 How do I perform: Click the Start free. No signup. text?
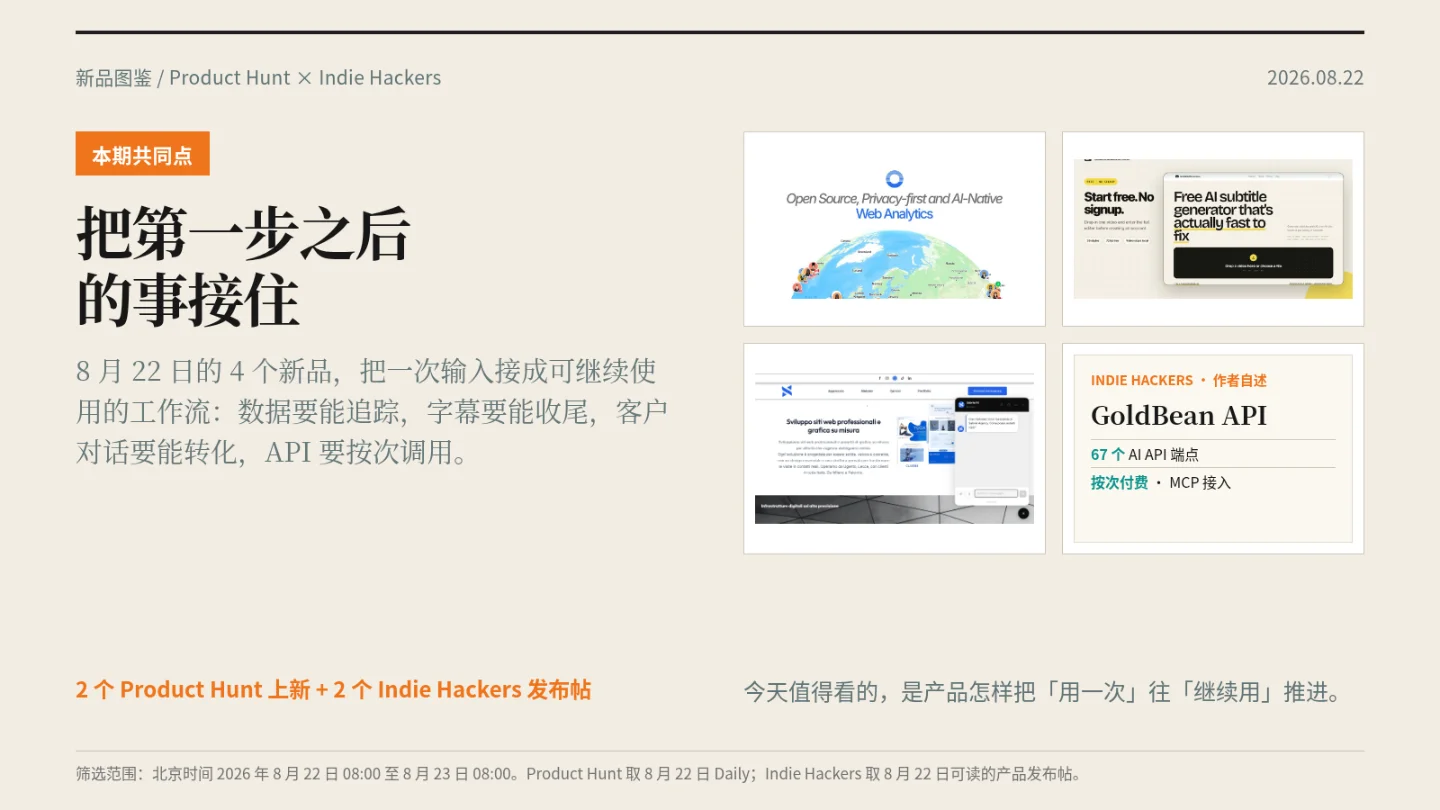[x=1119, y=203]
